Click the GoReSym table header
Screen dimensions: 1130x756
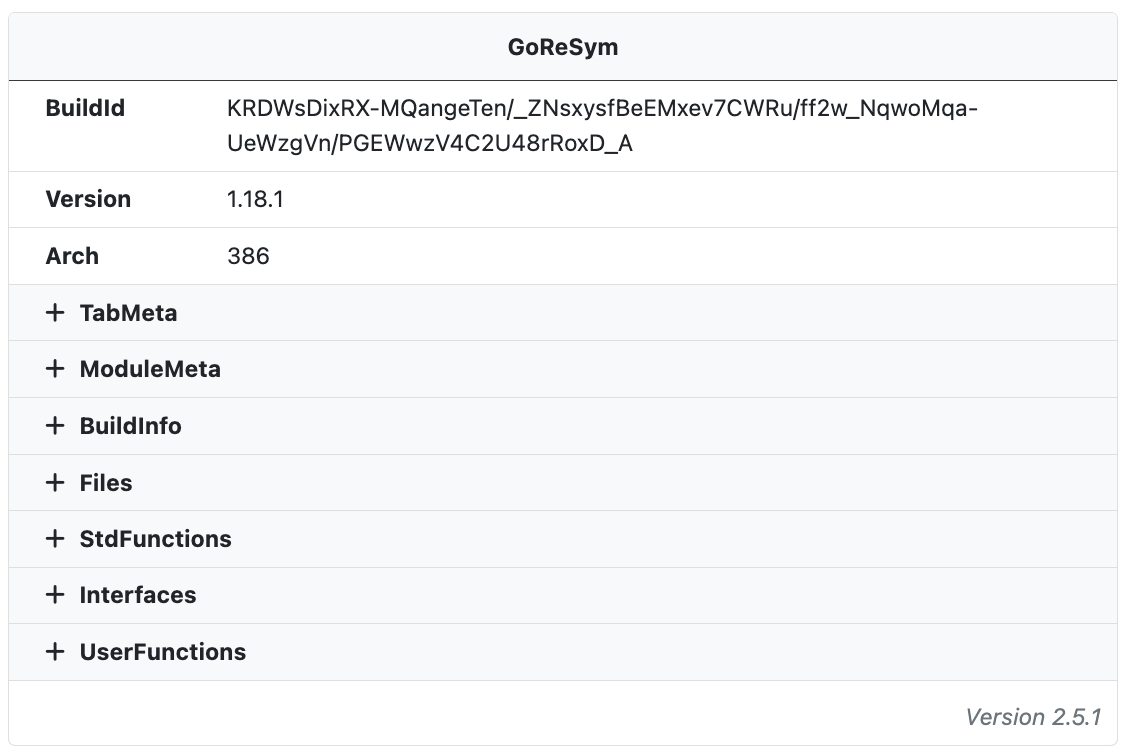[x=563, y=47]
